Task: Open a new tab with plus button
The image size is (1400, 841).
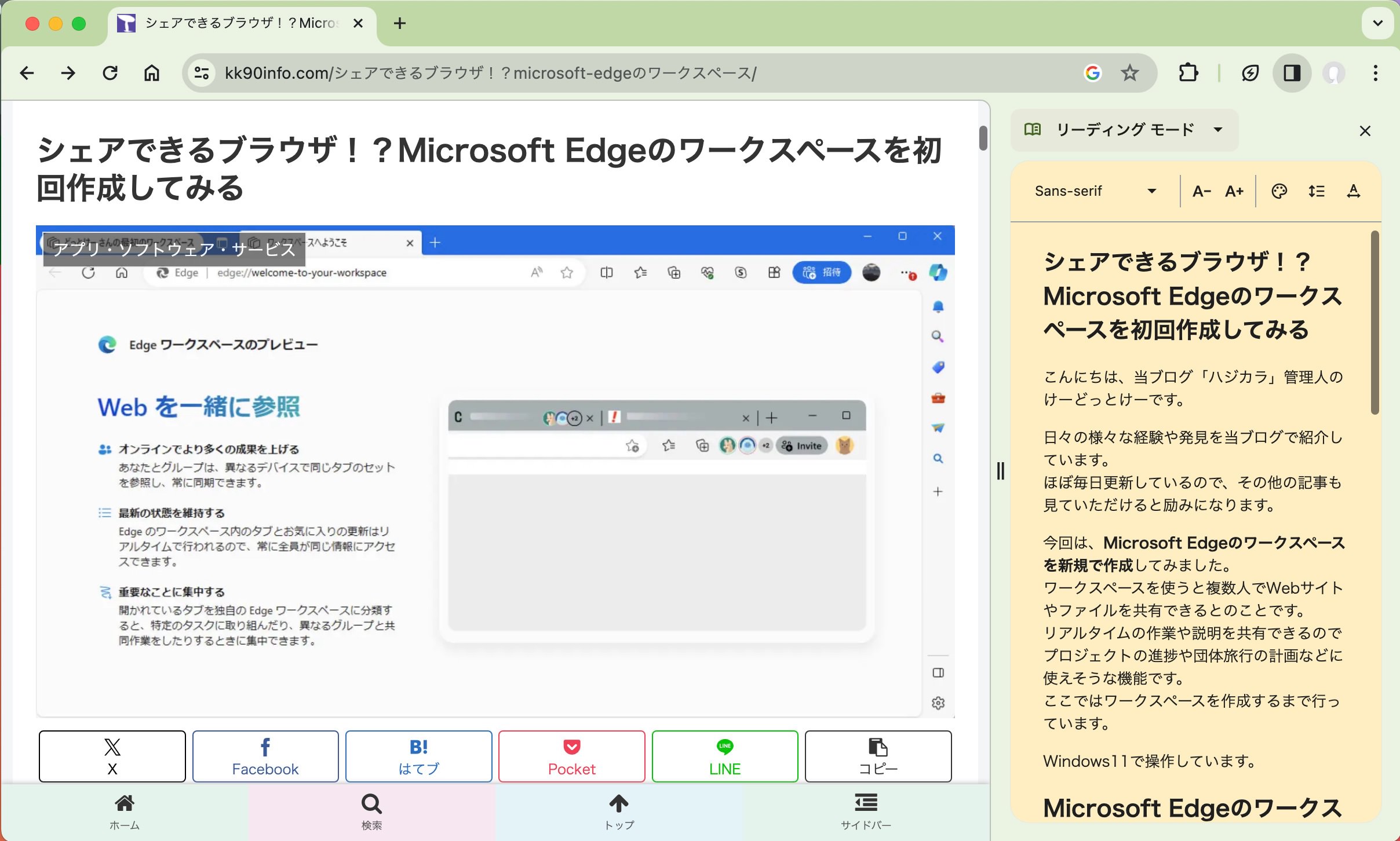Action: (400, 23)
